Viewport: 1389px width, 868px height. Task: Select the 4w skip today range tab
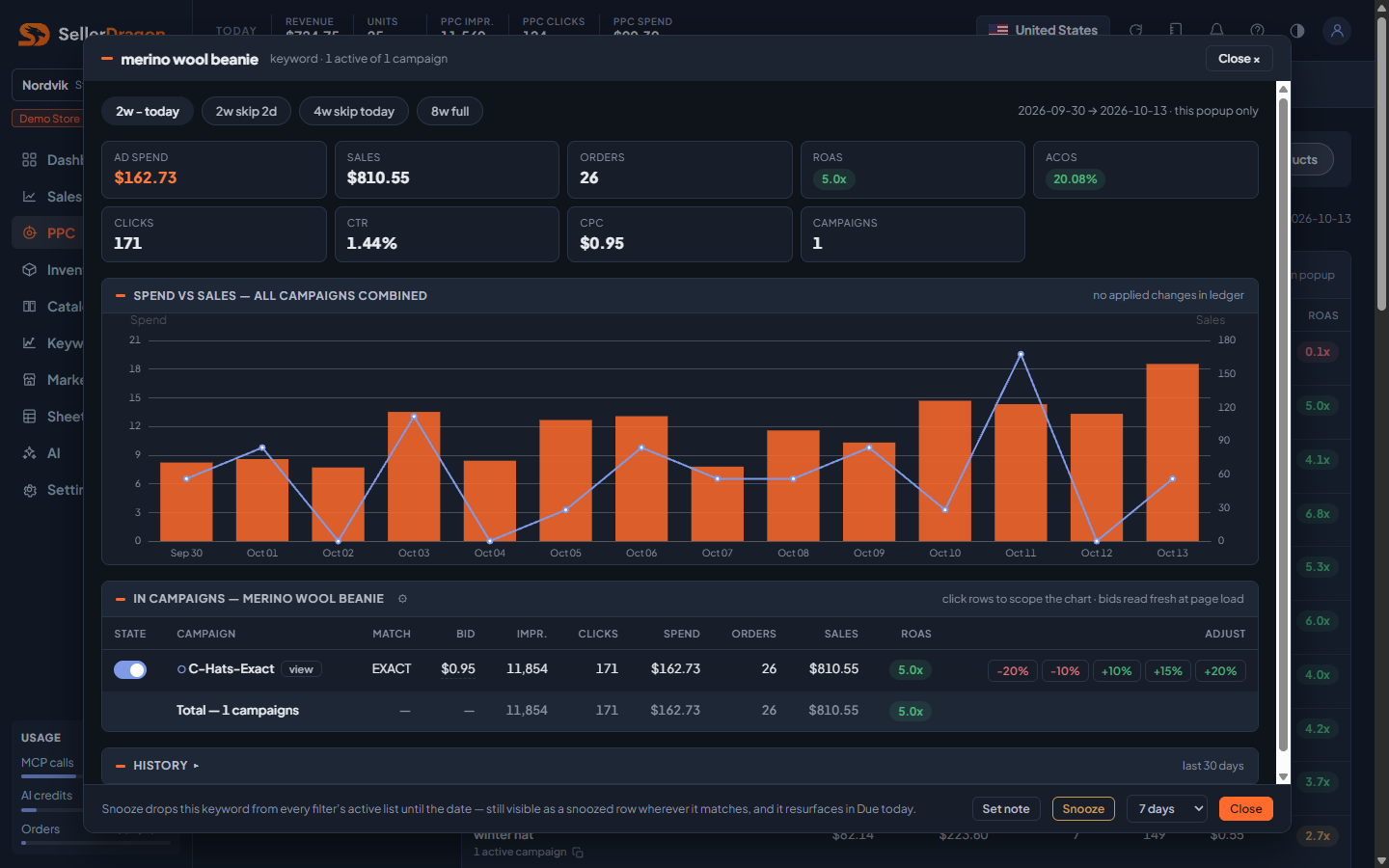[354, 112]
